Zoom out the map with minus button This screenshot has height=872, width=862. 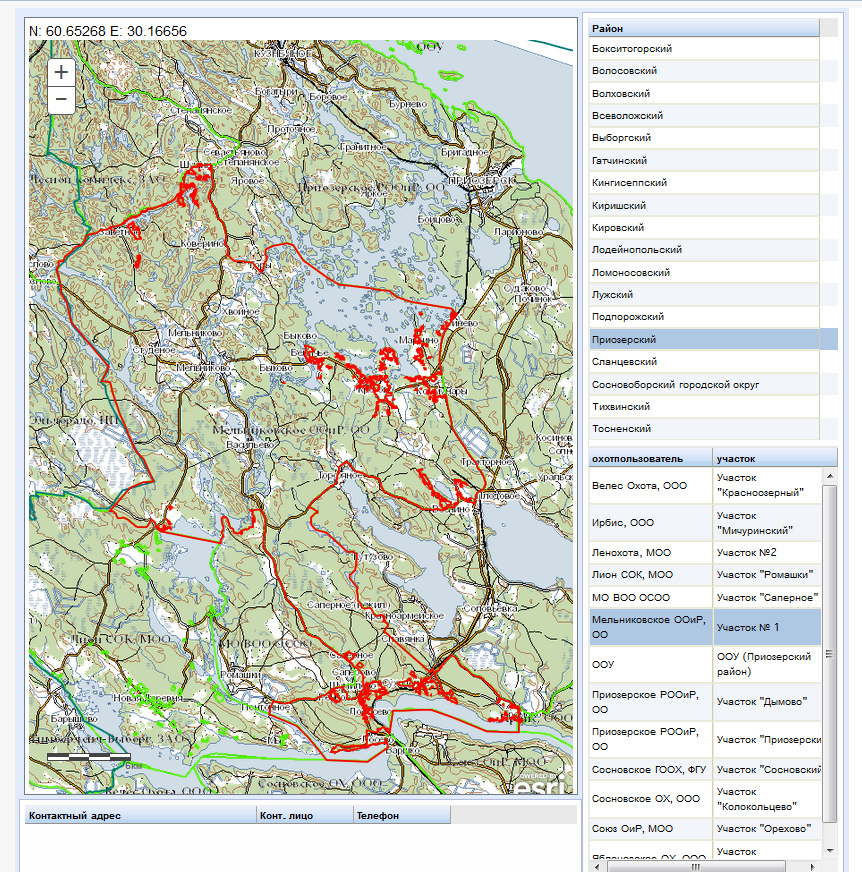tap(61, 100)
